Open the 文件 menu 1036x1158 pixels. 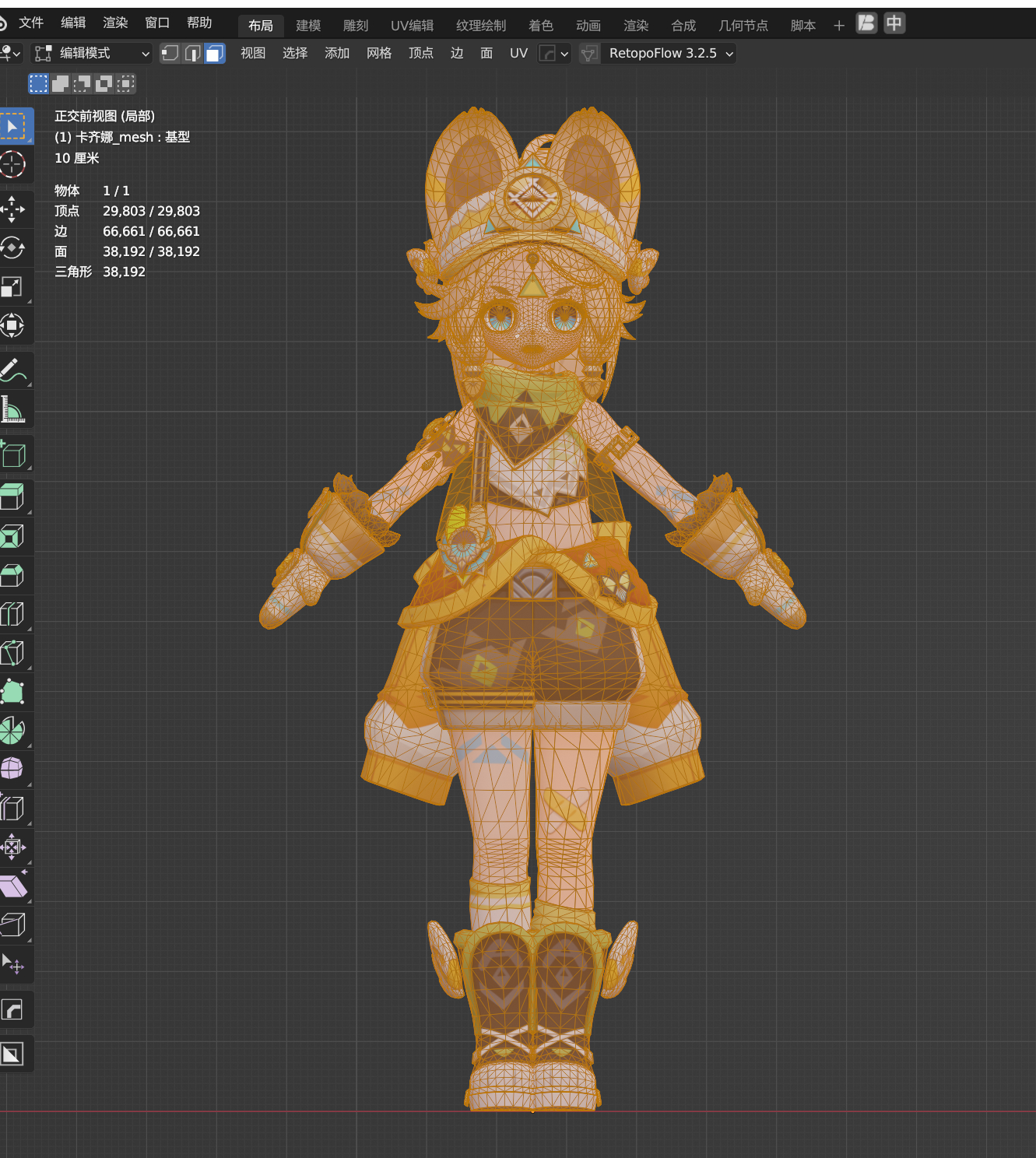[31, 23]
